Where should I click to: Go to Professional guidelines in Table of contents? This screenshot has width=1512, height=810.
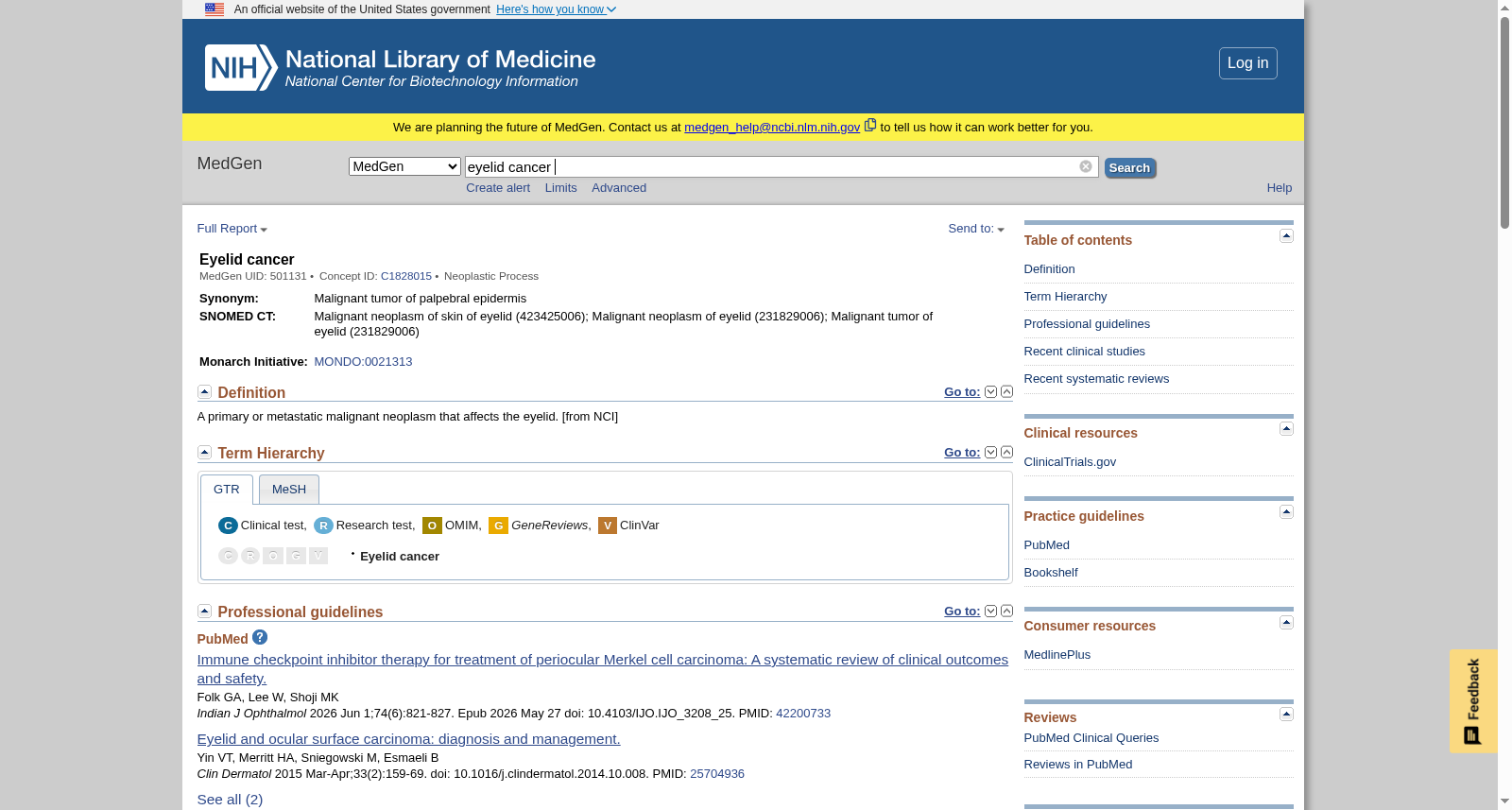tap(1087, 324)
